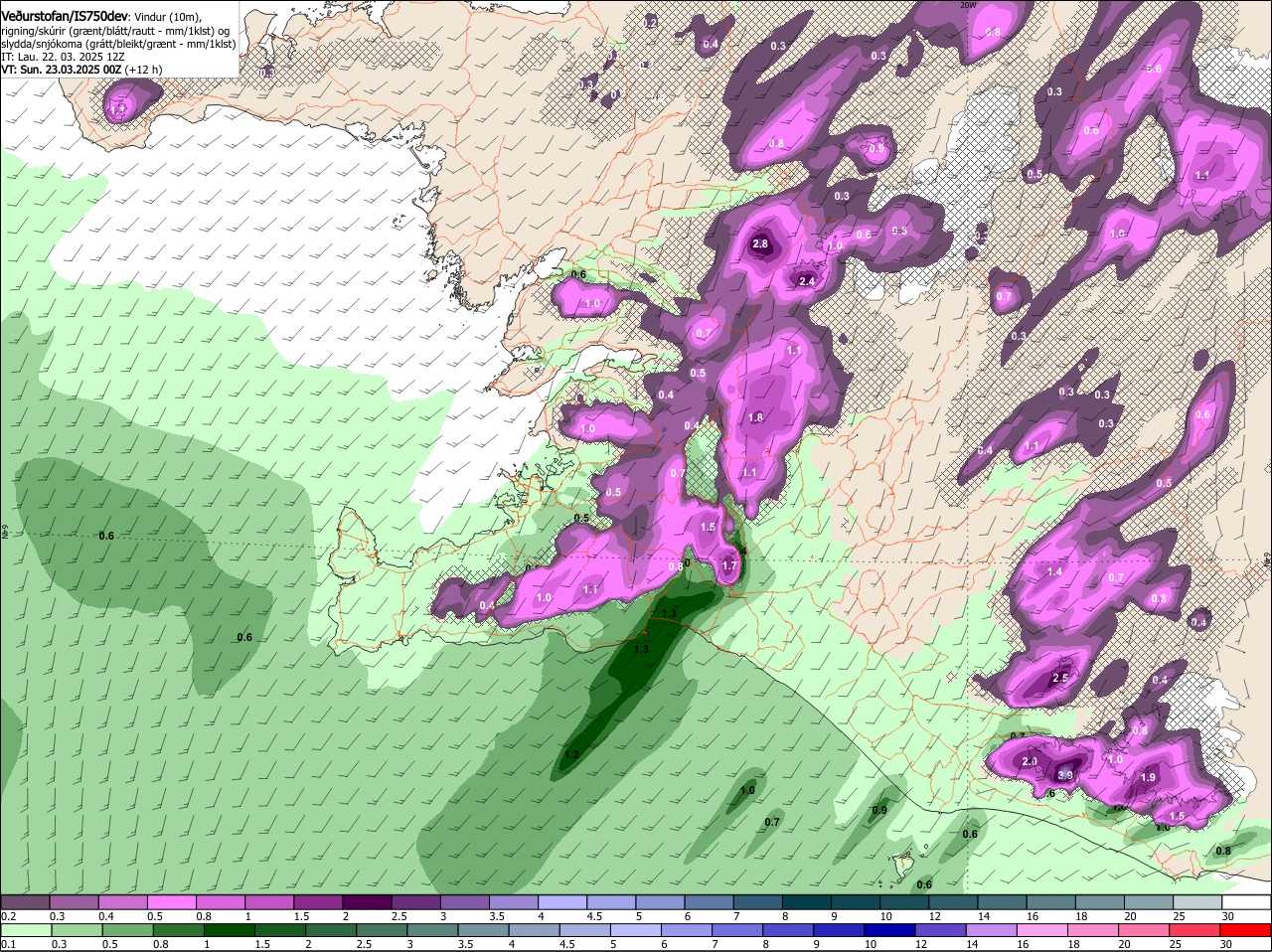Click the '1.9' snowfall value label
The image size is (1272, 952).
(x=1149, y=778)
